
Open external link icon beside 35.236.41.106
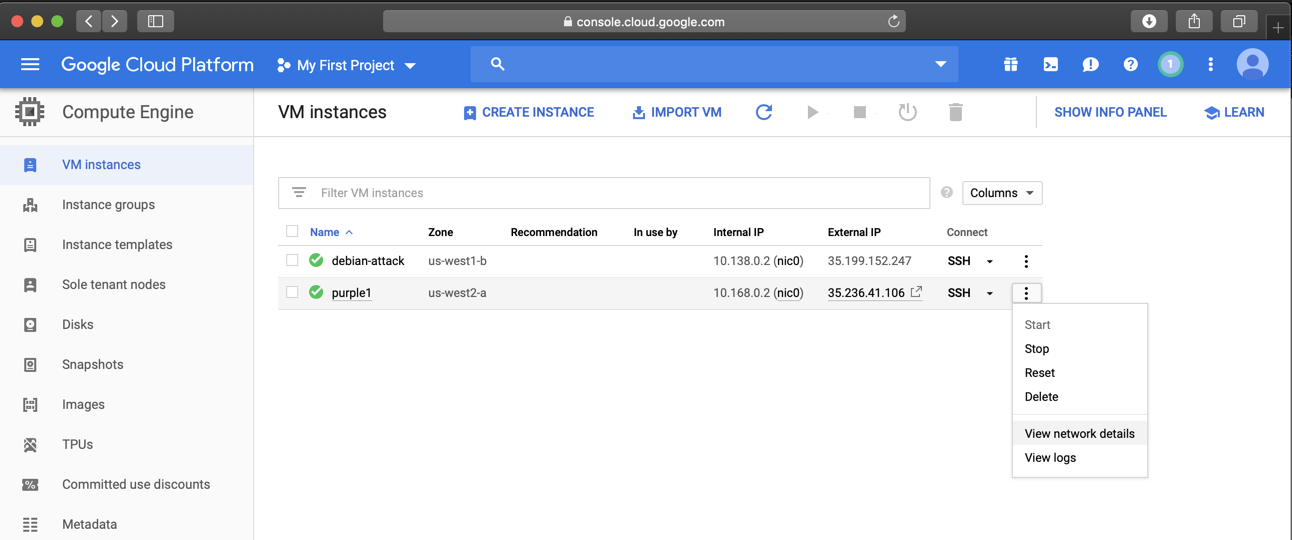[916, 292]
